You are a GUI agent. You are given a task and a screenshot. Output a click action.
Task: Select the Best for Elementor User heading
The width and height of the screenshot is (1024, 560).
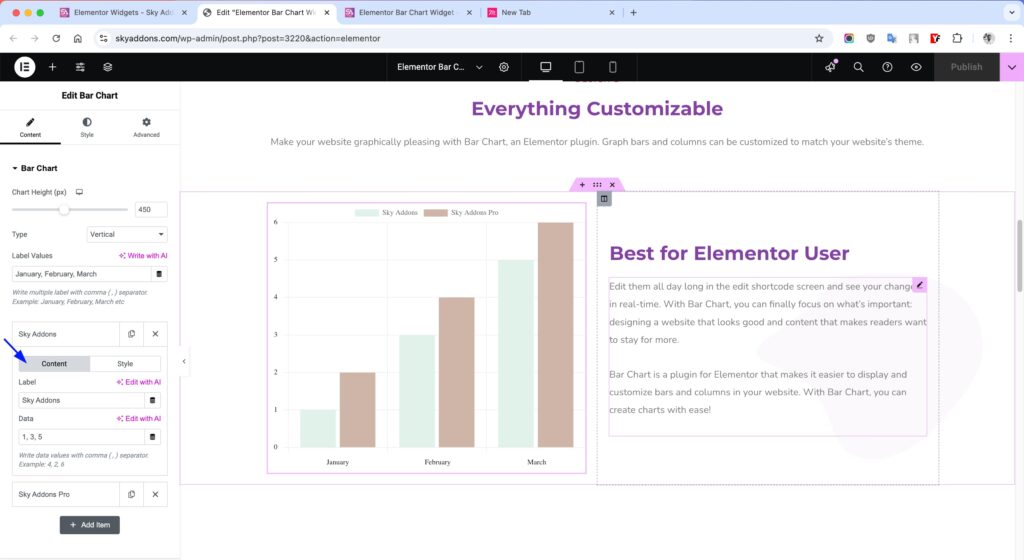click(729, 253)
